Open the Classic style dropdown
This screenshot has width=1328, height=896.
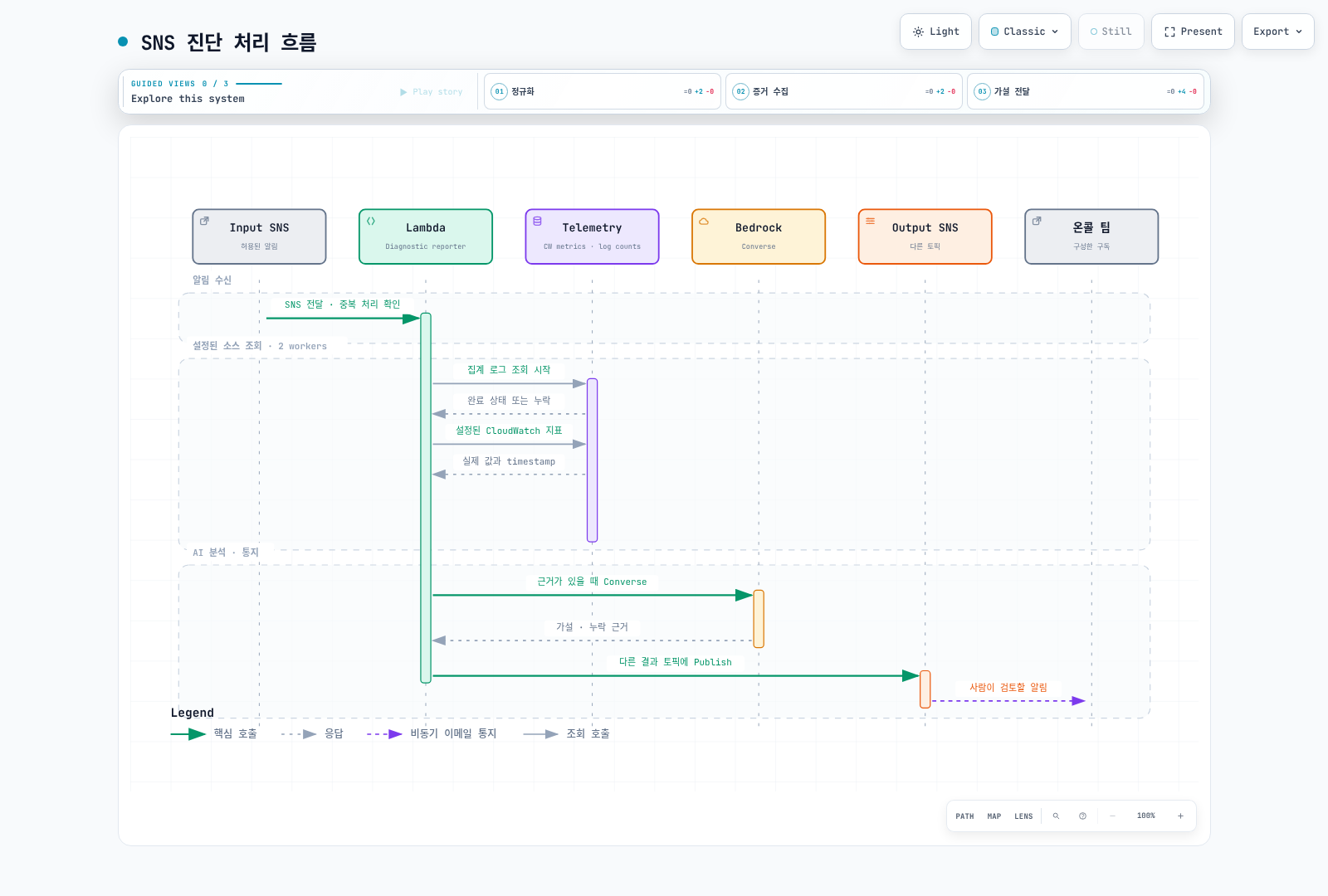[x=1025, y=32]
